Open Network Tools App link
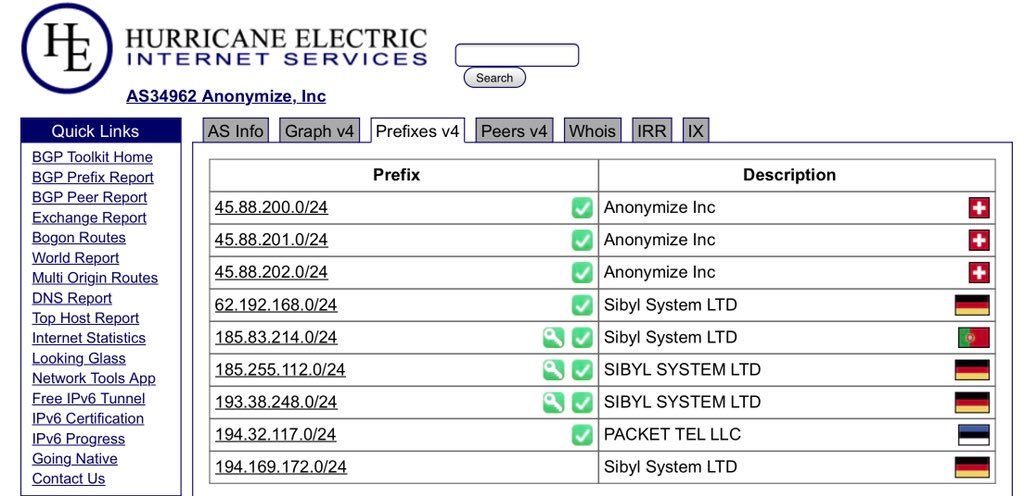The image size is (1024, 496). (x=94, y=379)
